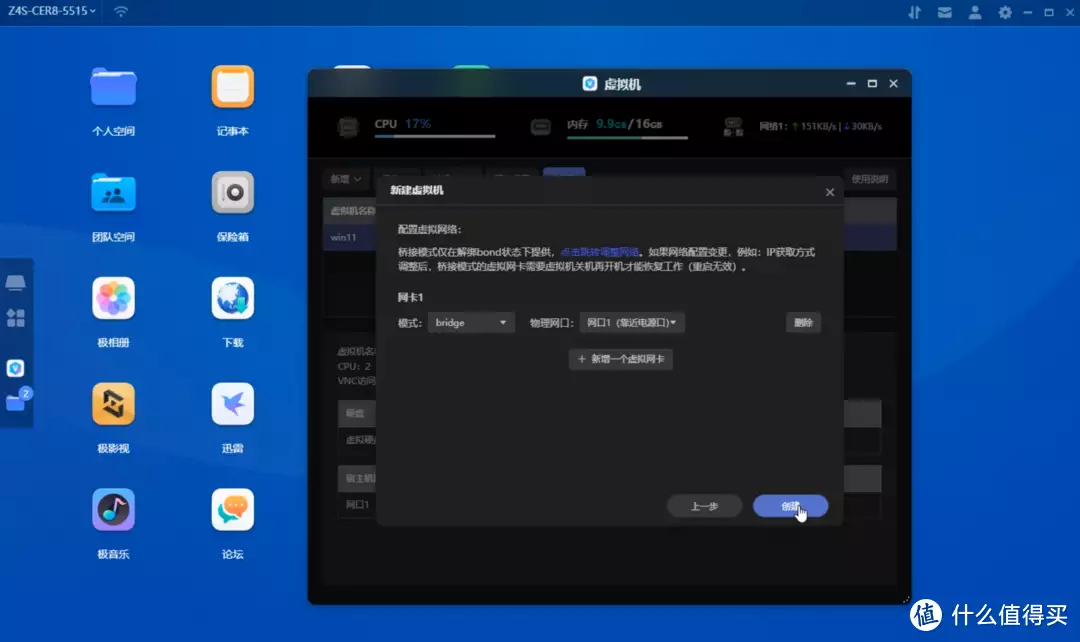
Task: Open the 个人空间 folder icon
Action: point(113,87)
